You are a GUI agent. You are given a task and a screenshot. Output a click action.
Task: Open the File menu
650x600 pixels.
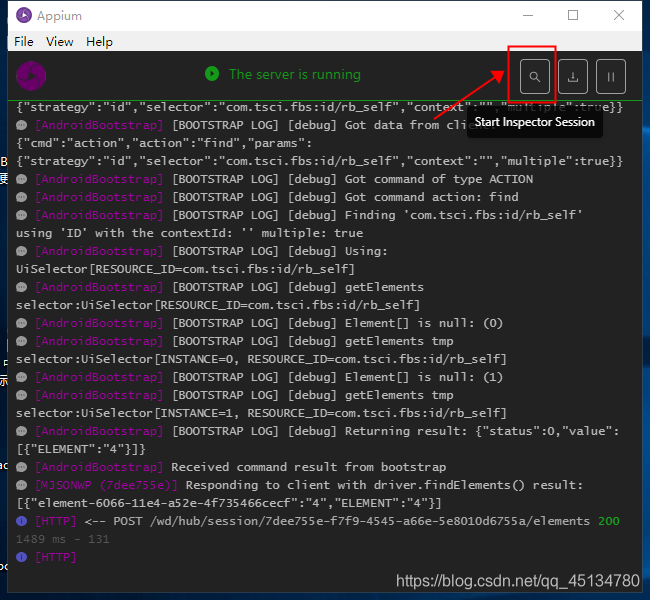[24, 42]
